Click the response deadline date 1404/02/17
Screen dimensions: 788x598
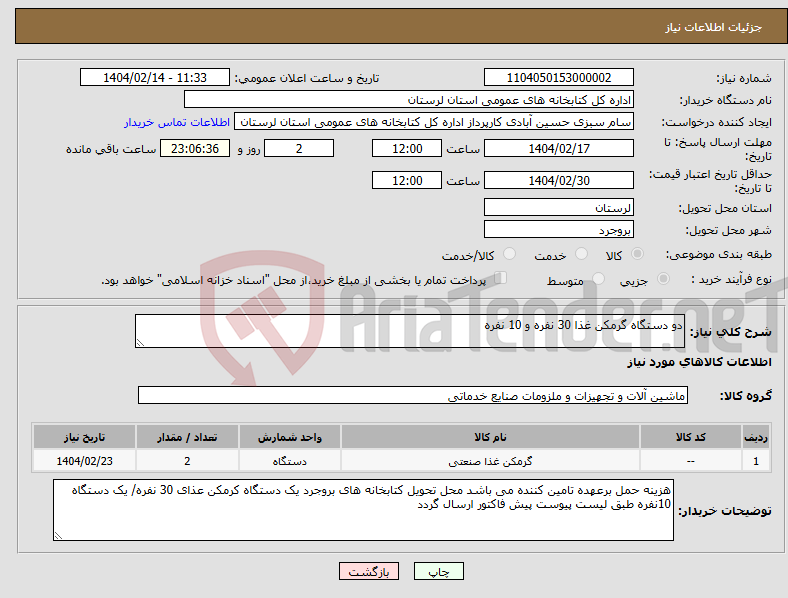point(558,149)
